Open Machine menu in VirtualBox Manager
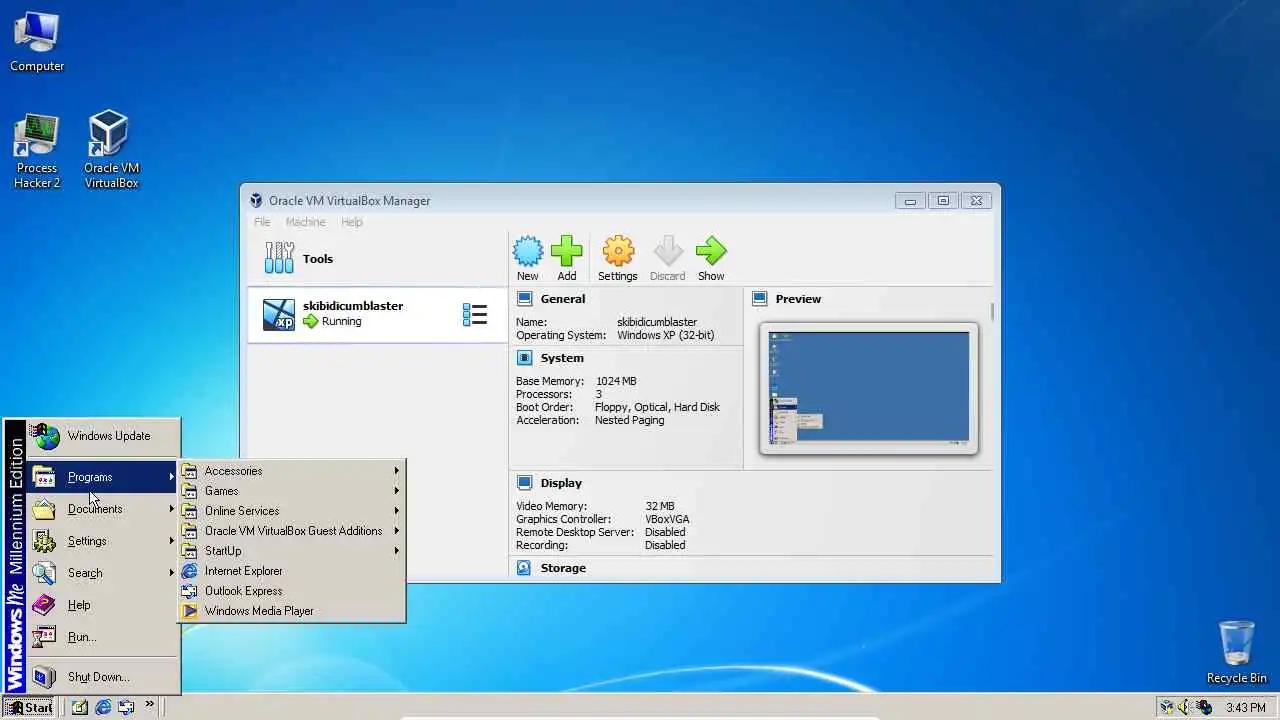 click(305, 222)
